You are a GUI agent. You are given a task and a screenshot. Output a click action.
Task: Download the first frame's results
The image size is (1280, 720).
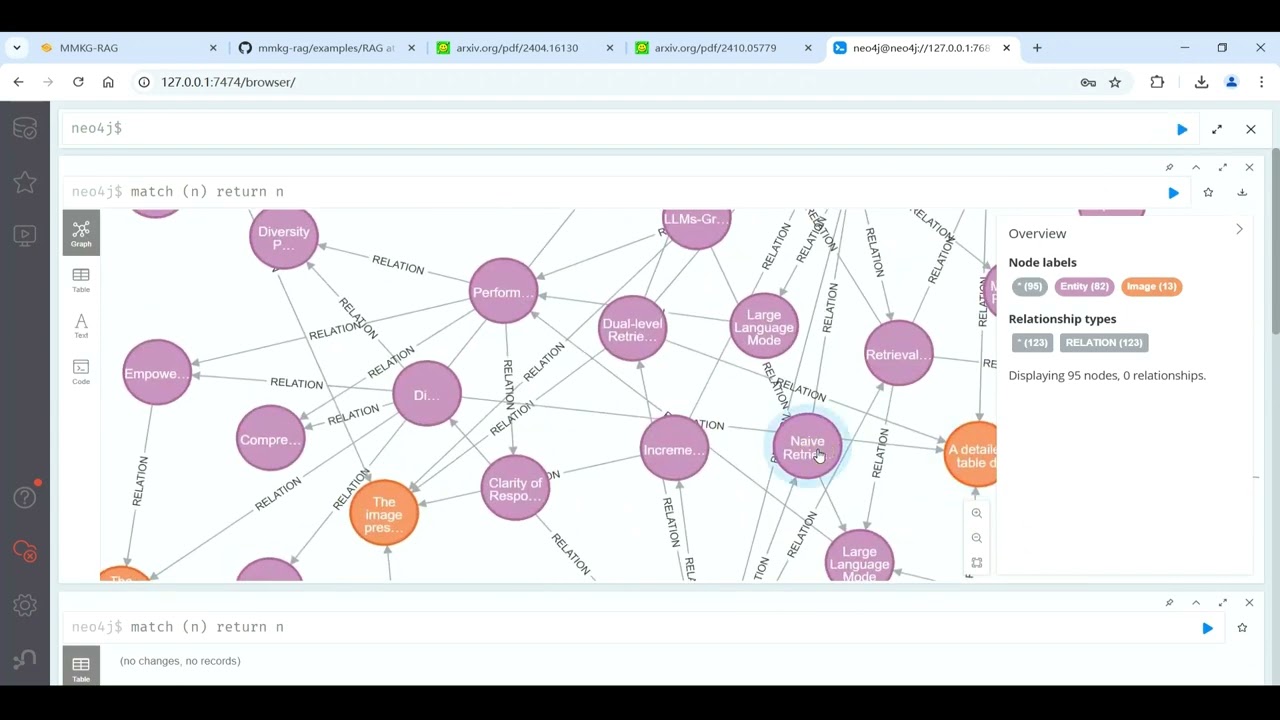click(x=1242, y=192)
